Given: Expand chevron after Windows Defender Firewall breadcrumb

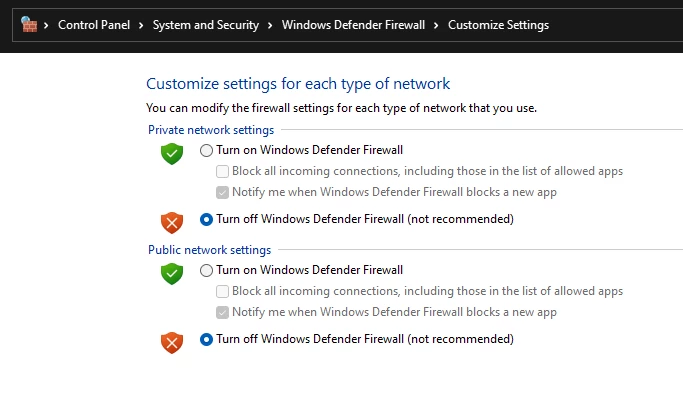Looking at the screenshot, I should coord(437,25).
